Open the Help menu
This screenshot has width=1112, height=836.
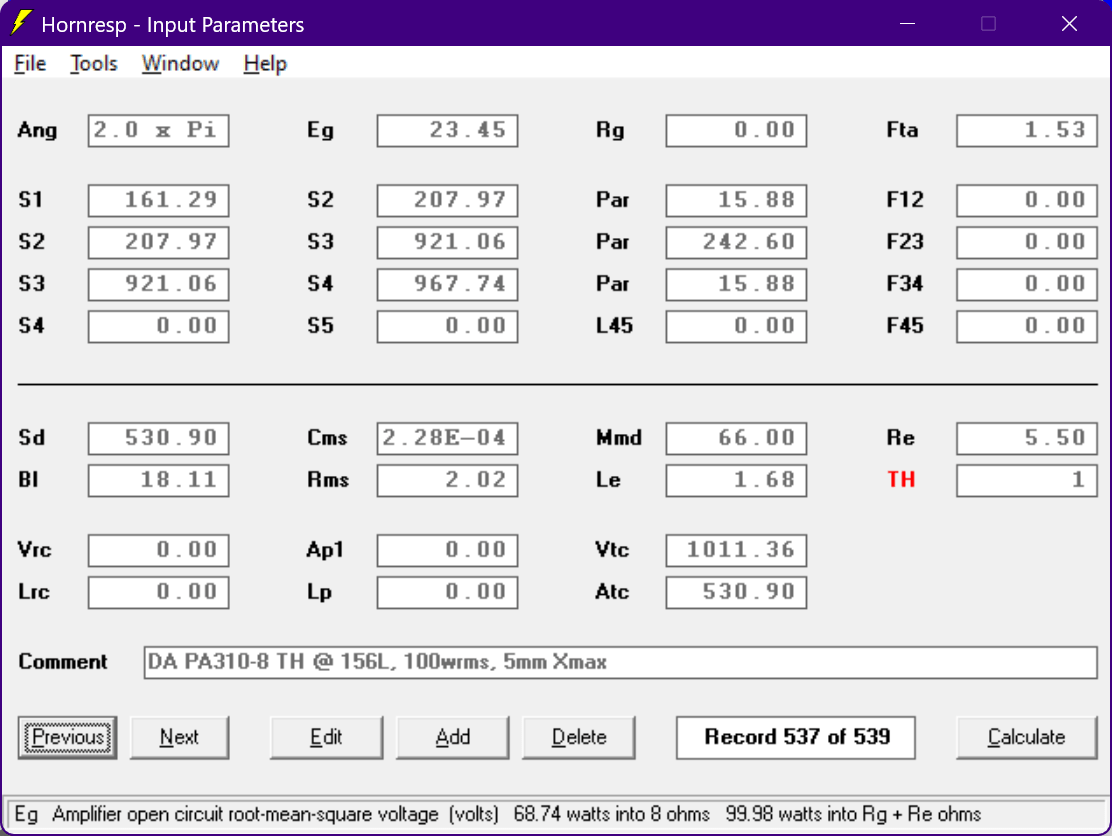[x=265, y=64]
